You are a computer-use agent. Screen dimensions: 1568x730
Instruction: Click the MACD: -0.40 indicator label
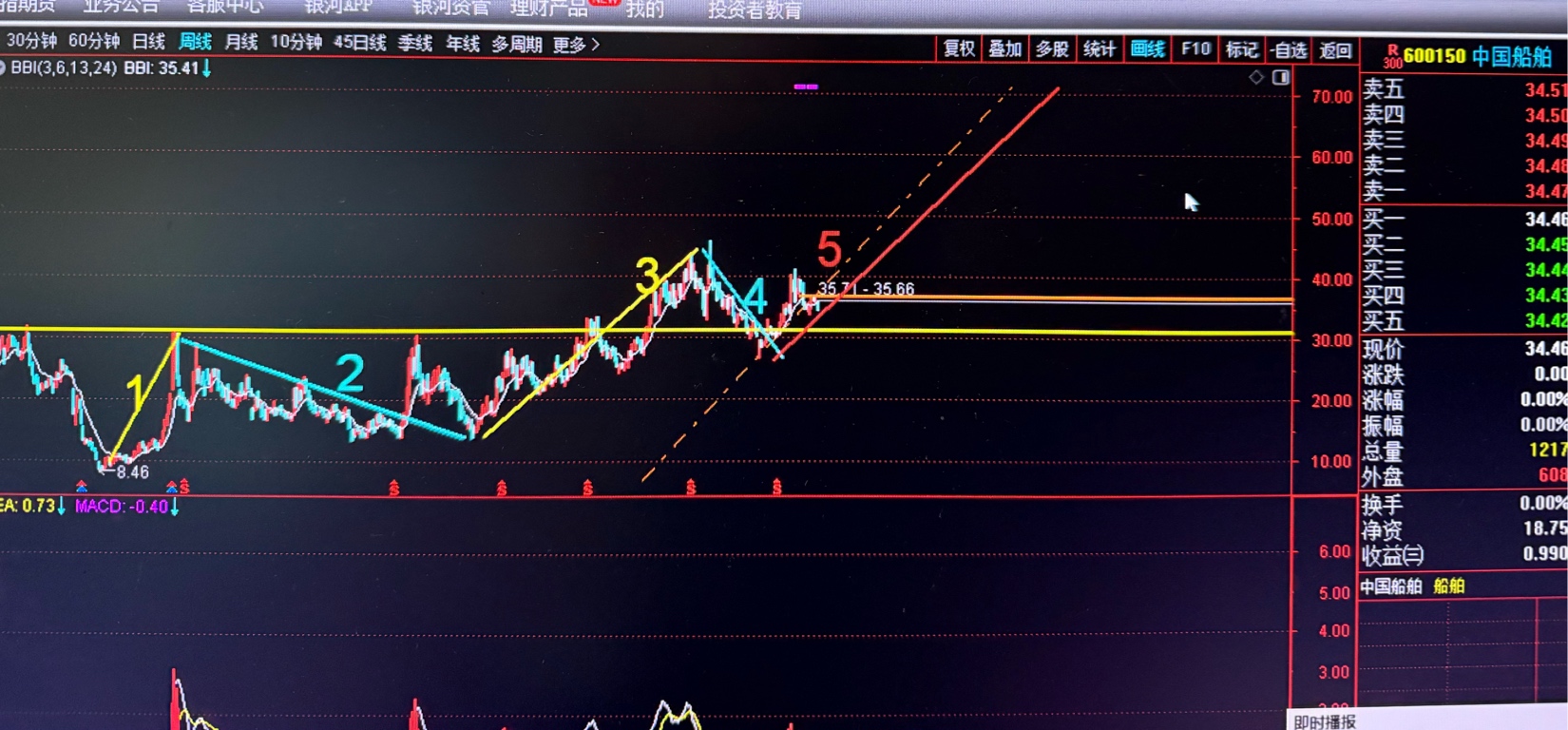pyautogui.click(x=122, y=507)
